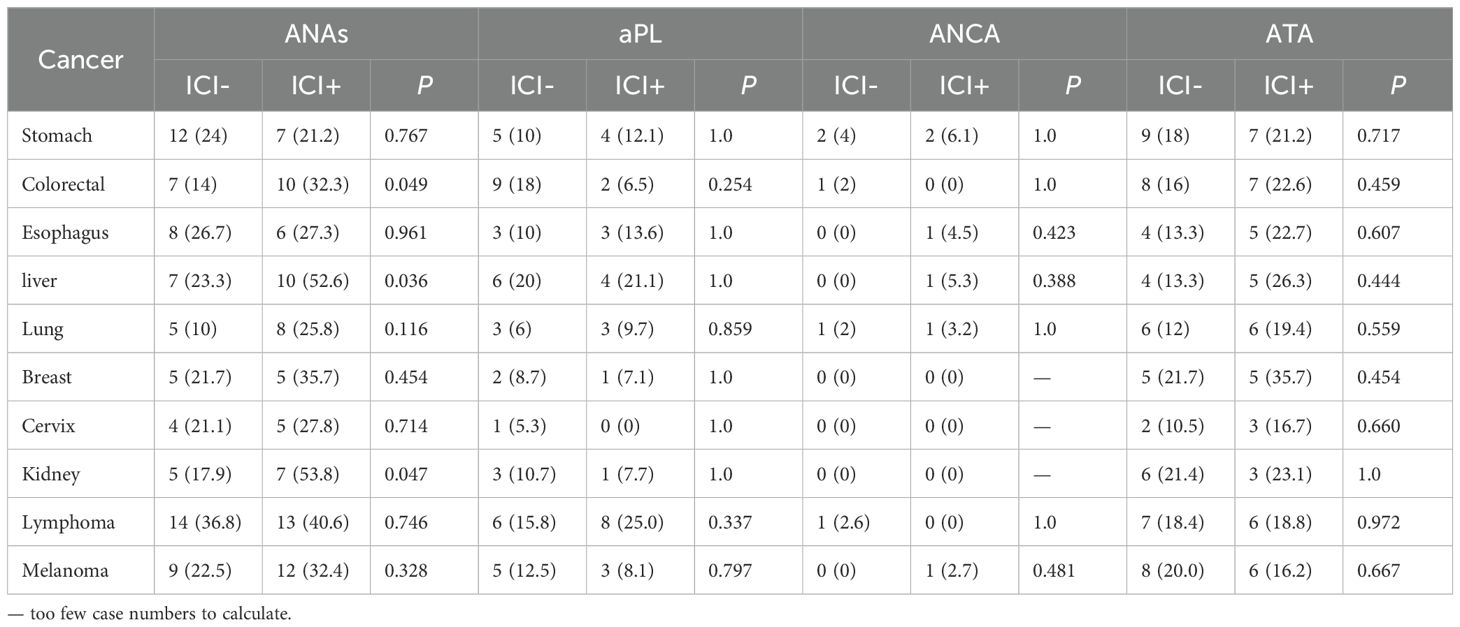This screenshot has width=1460, height=627.
Task: Click the Kidney row label
Action: (51, 475)
